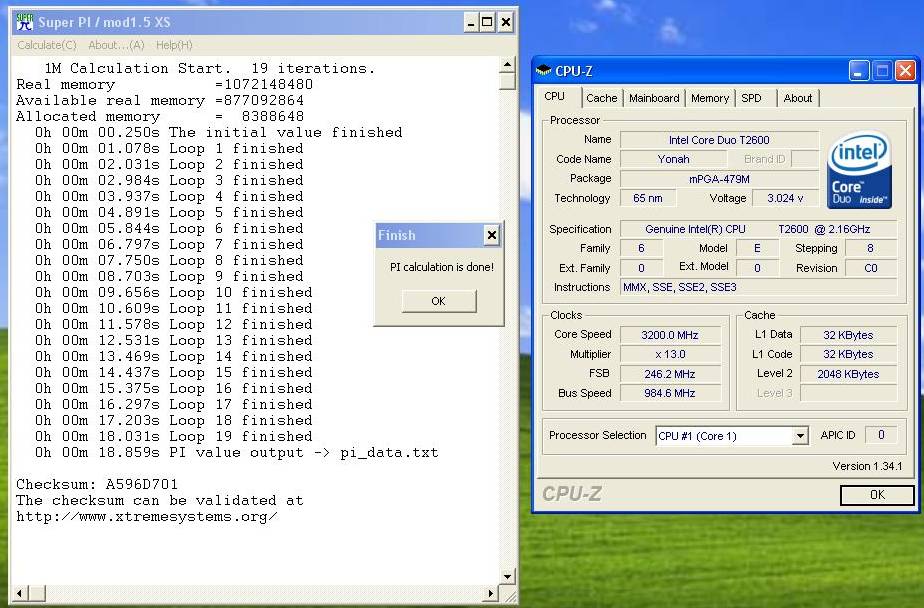Click the Package value mPGA-479M

pos(719,179)
